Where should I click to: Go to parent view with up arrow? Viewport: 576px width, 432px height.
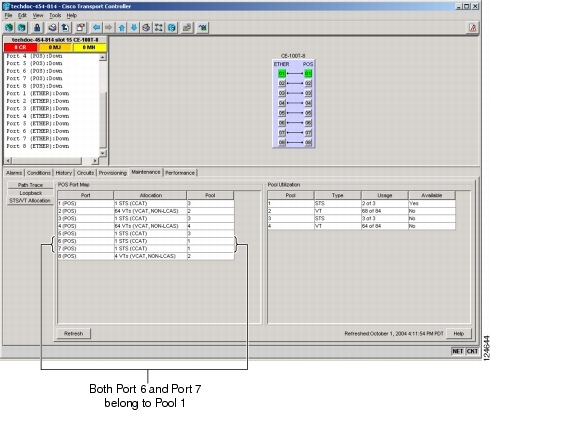[122, 28]
